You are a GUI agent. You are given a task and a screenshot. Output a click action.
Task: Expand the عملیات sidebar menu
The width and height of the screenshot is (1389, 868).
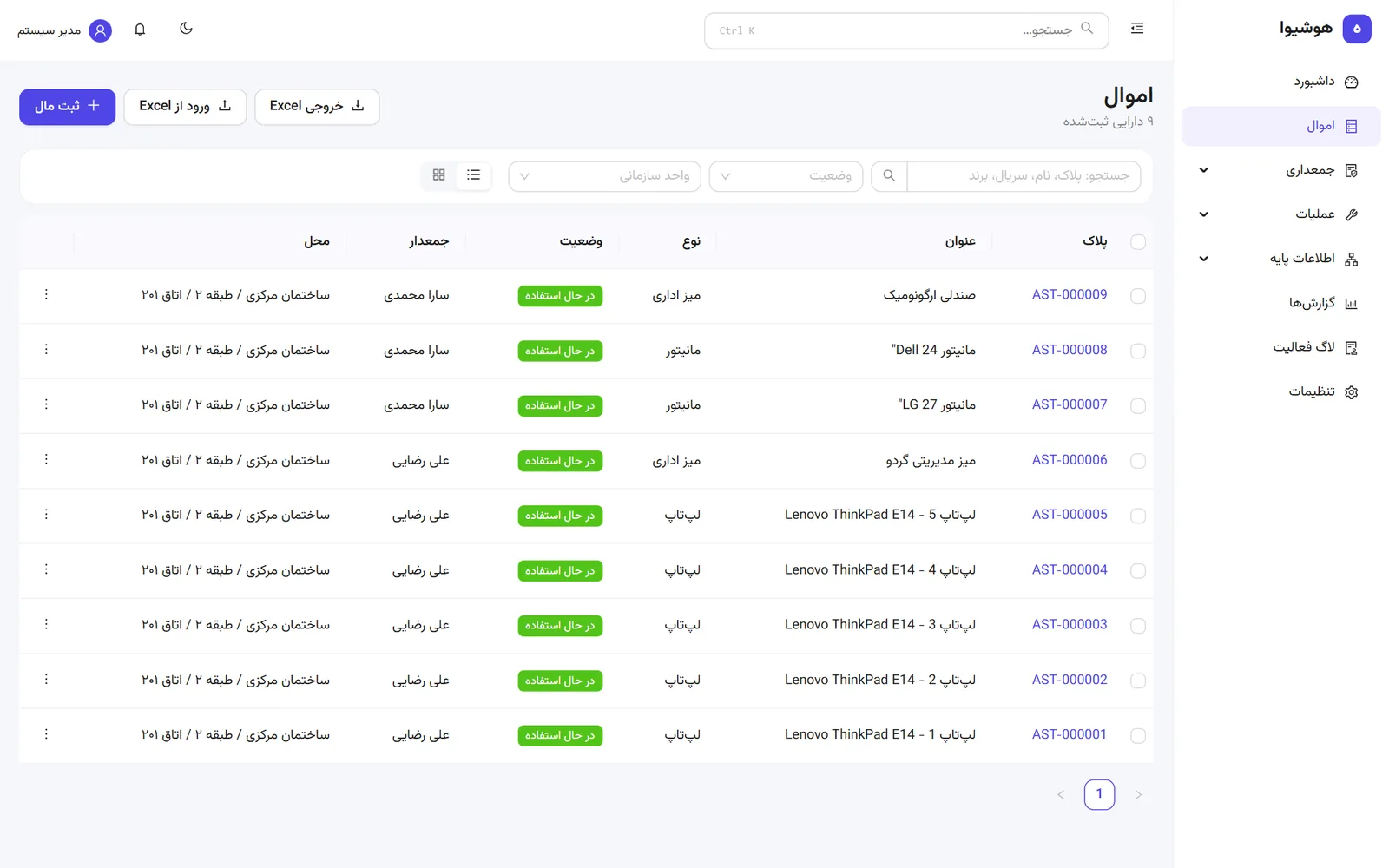coord(1281,214)
